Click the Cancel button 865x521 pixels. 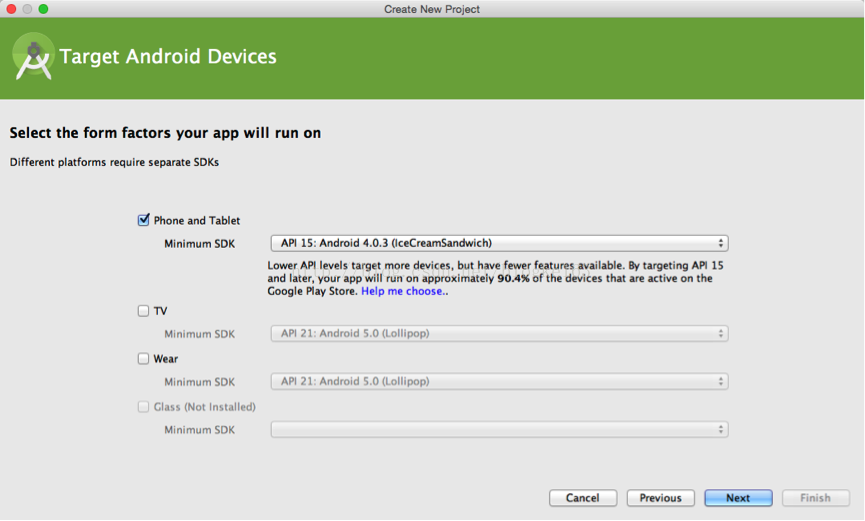583,498
